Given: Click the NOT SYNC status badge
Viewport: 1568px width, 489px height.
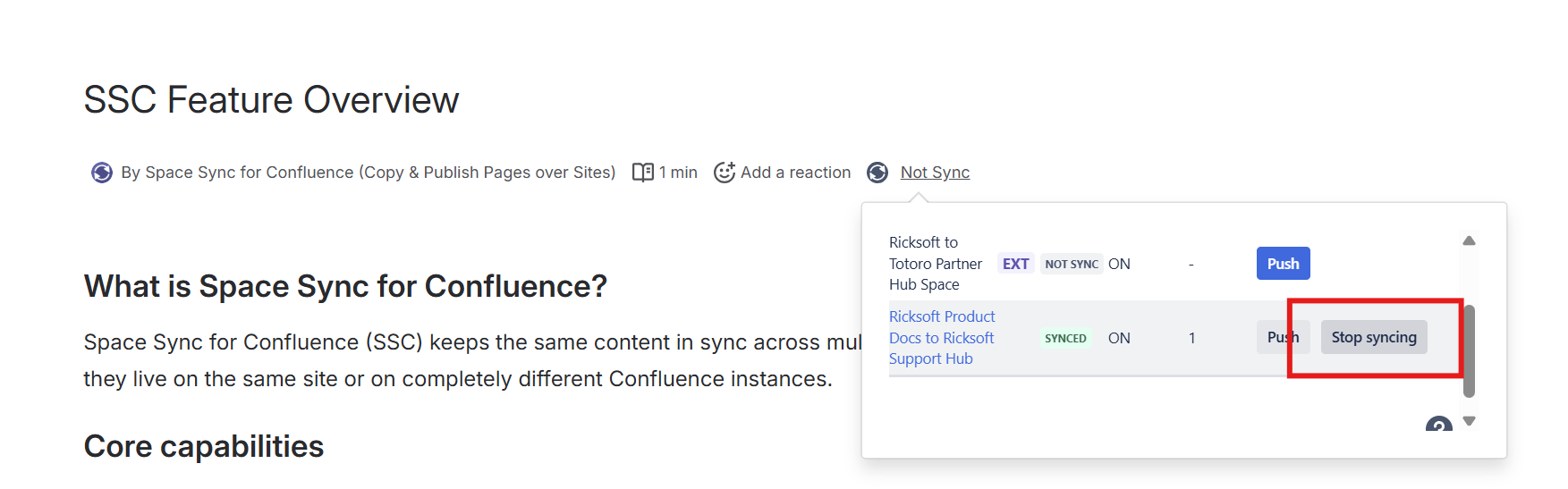Looking at the screenshot, I should click(1072, 264).
